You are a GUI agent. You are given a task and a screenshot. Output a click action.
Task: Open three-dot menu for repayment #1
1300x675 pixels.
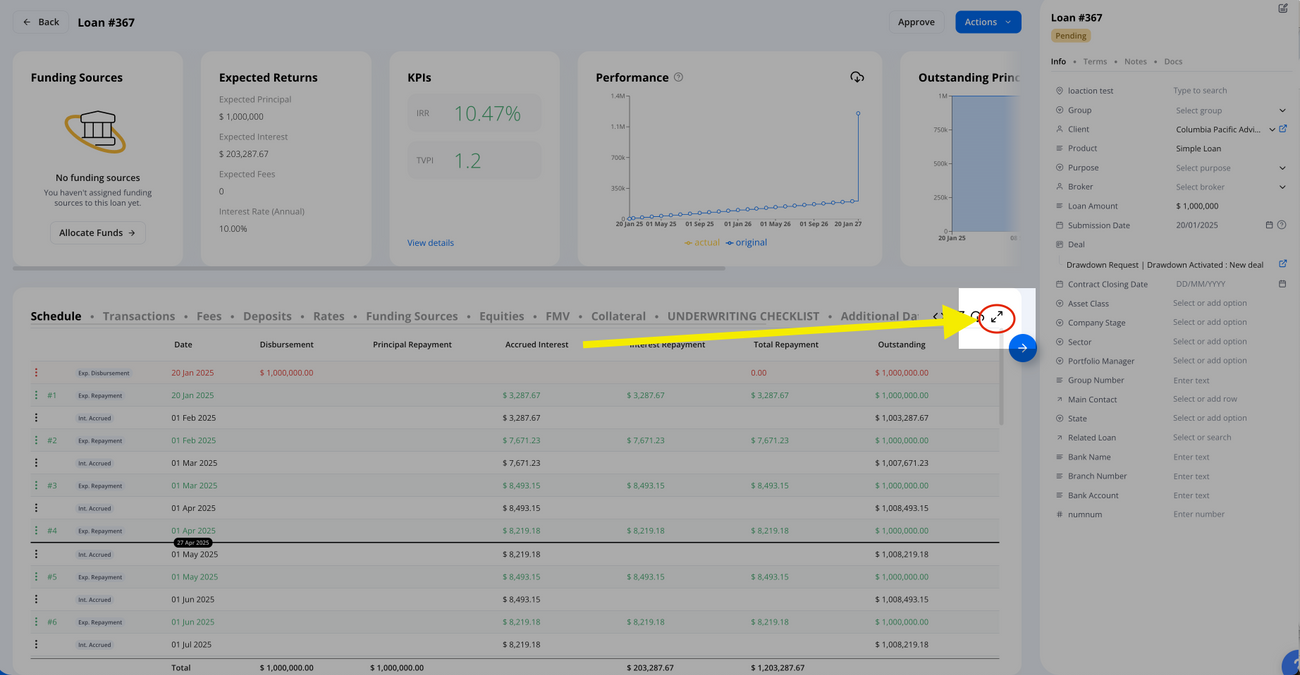[36, 395]
